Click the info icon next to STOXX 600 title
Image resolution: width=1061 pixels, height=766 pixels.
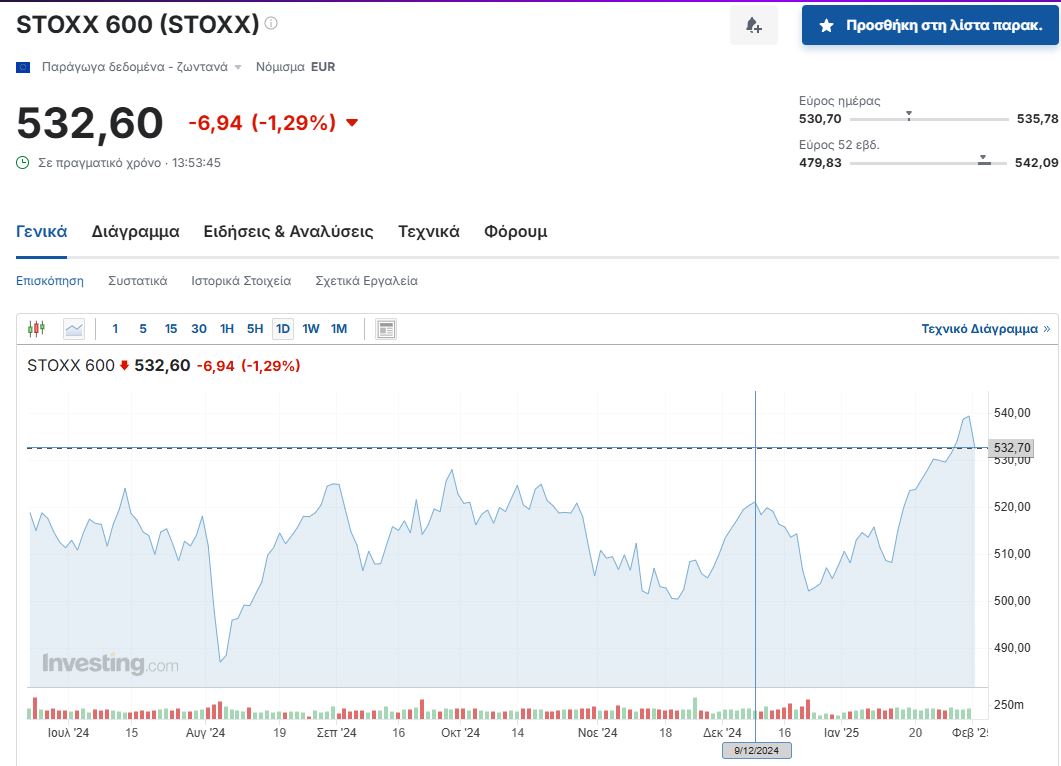click(271, 23)
